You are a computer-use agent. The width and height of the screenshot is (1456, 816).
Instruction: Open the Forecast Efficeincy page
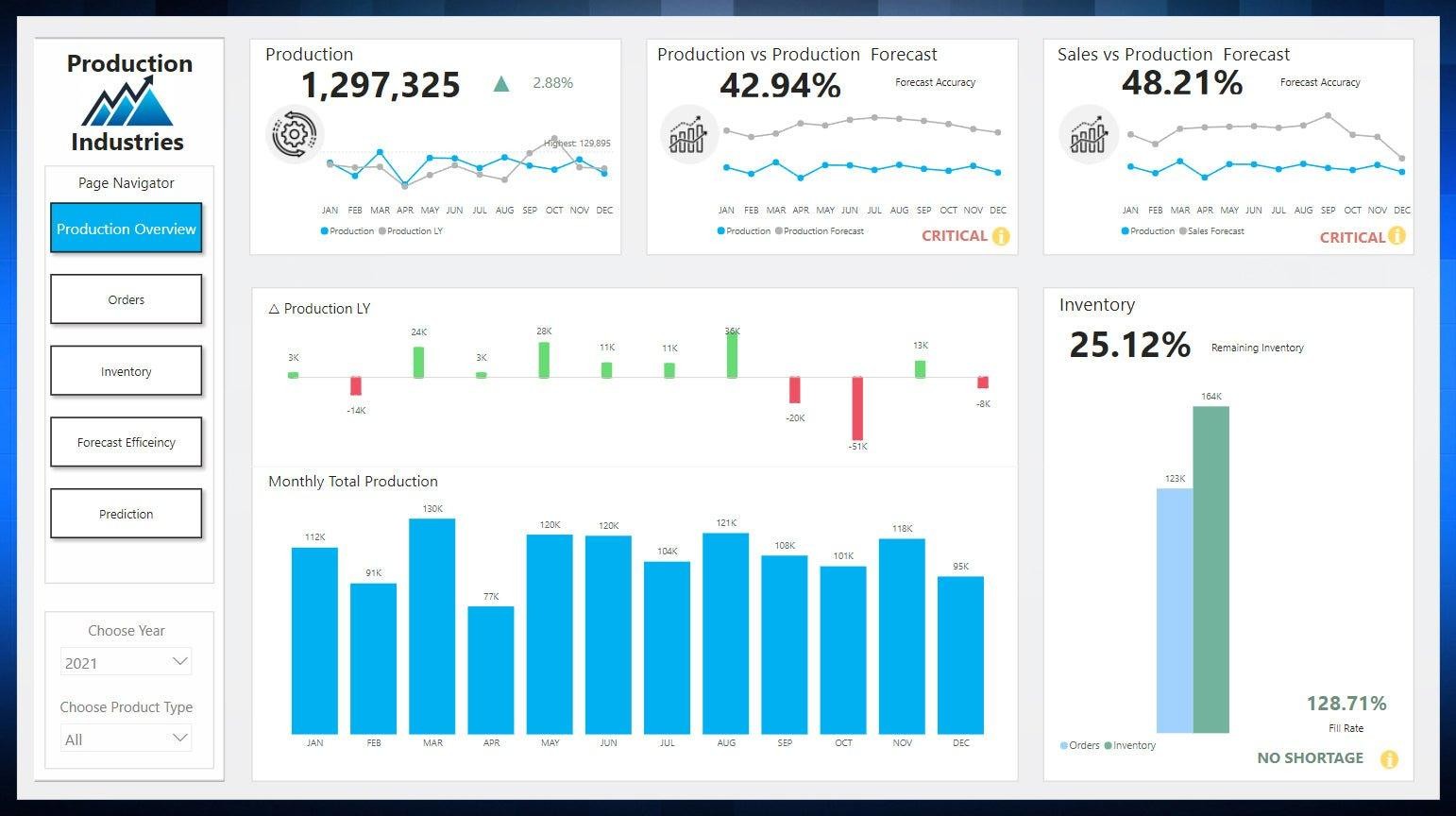(x=126, y=442)
